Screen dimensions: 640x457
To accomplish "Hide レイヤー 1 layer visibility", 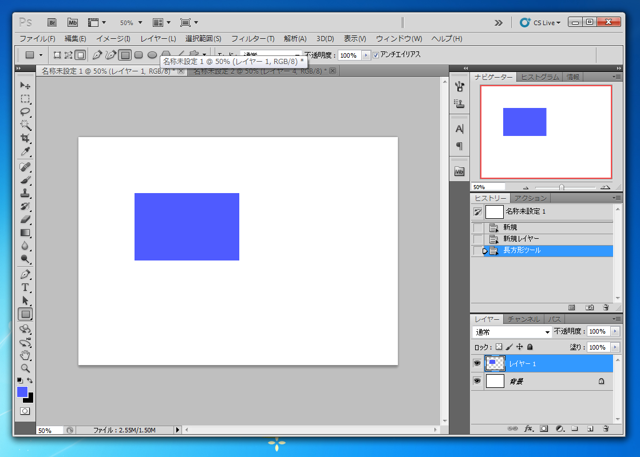I will click(477, 364).
